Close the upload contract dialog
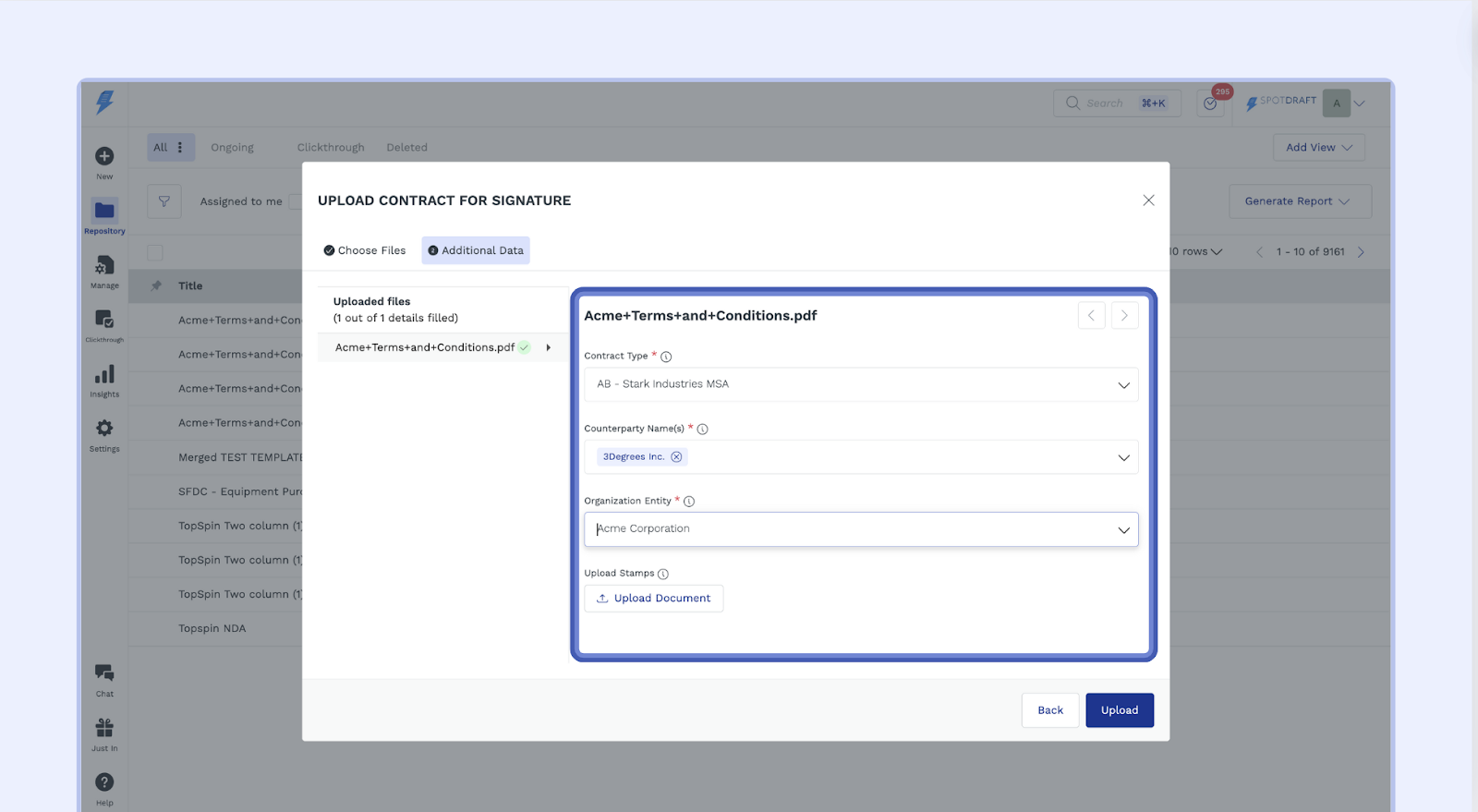This screenshot has width=1478, height=812. pos(1148,200)
